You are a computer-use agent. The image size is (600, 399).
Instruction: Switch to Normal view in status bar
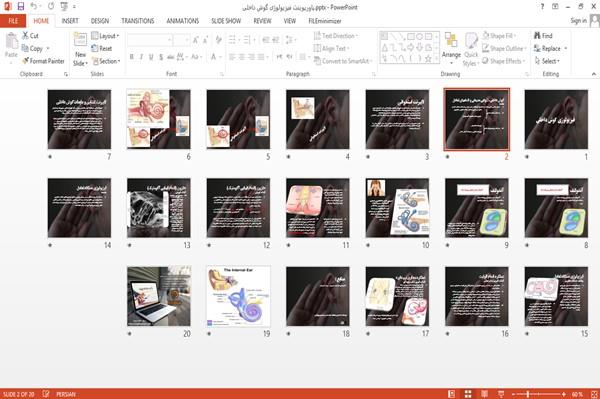452,394
